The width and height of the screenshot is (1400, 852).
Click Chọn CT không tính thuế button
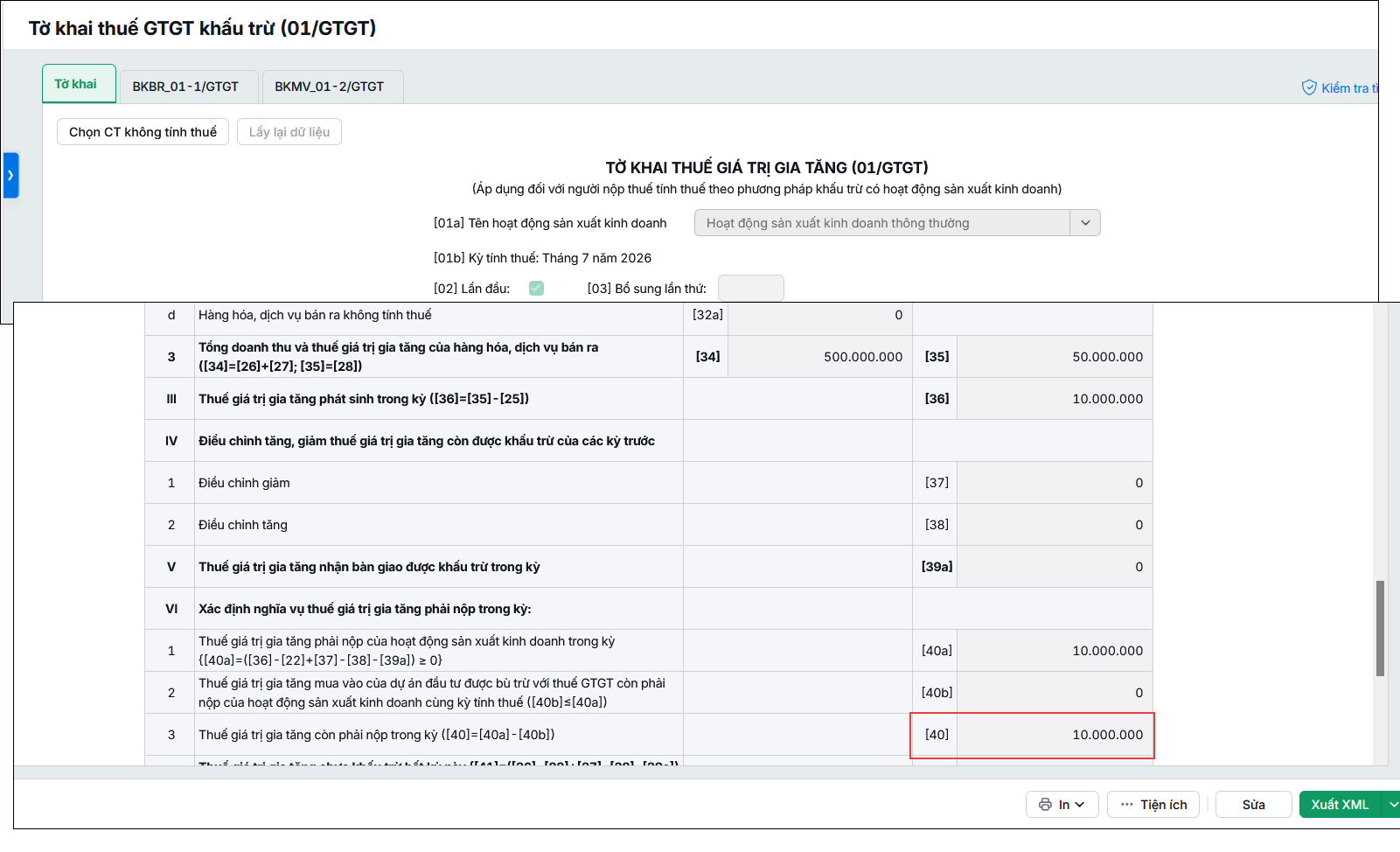point(143,132)
